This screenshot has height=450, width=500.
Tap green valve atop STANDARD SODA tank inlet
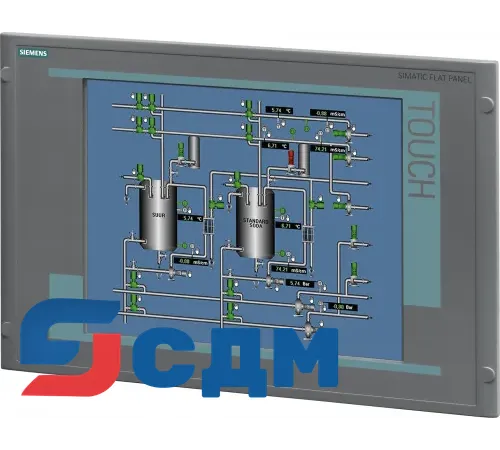pos(237,179)
